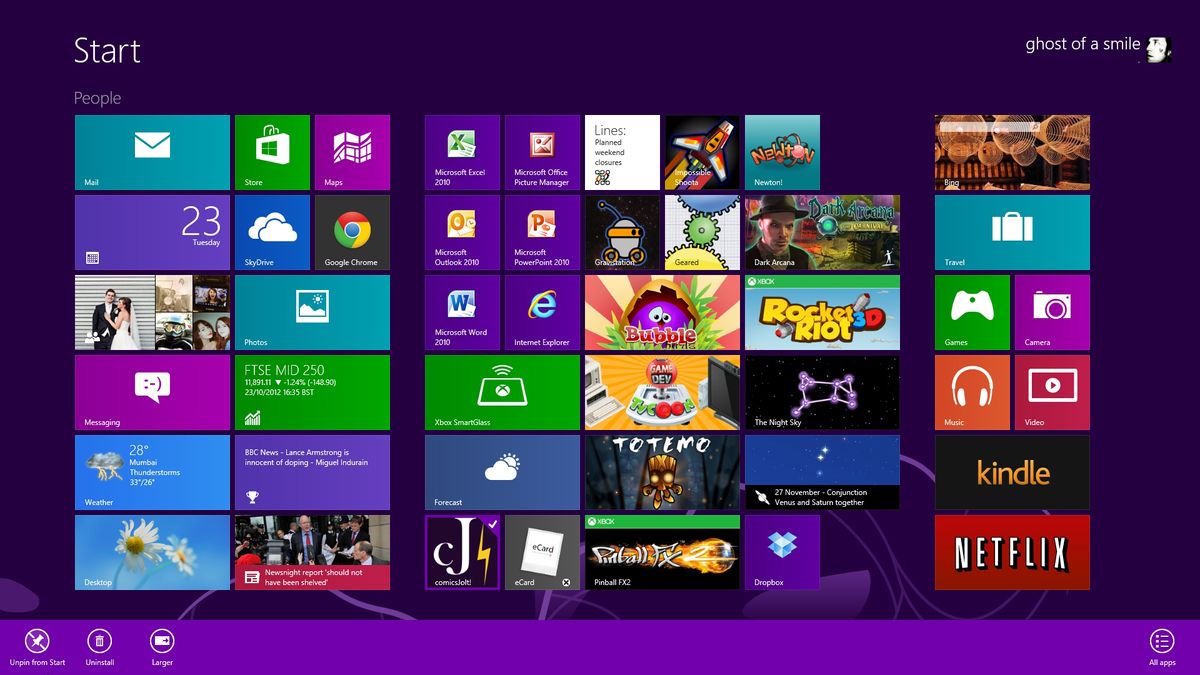
Task: Open Microsoft Excel 2010
Action: [x=461, y=152]
